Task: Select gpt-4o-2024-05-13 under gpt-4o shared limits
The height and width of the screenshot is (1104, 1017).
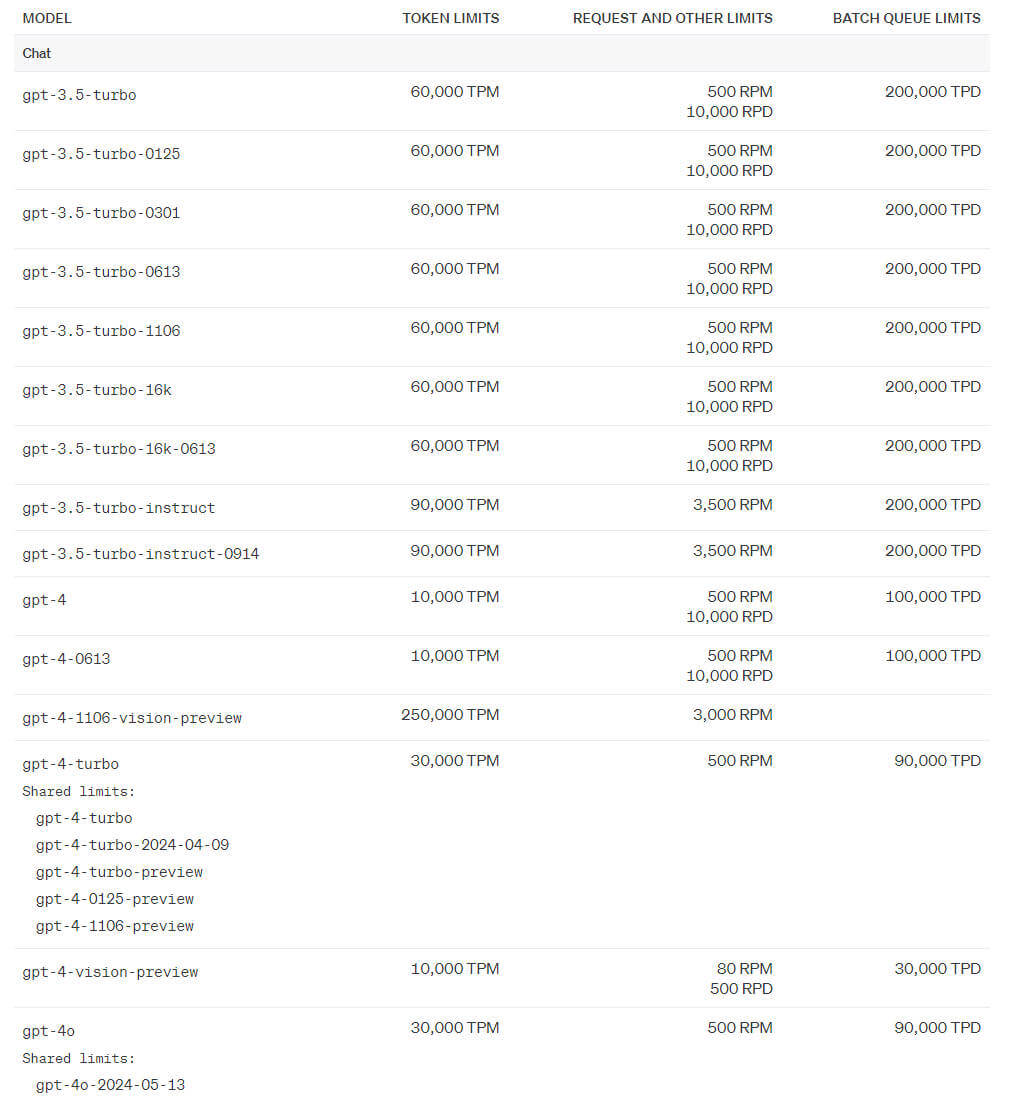Action: pos(110,1085)
